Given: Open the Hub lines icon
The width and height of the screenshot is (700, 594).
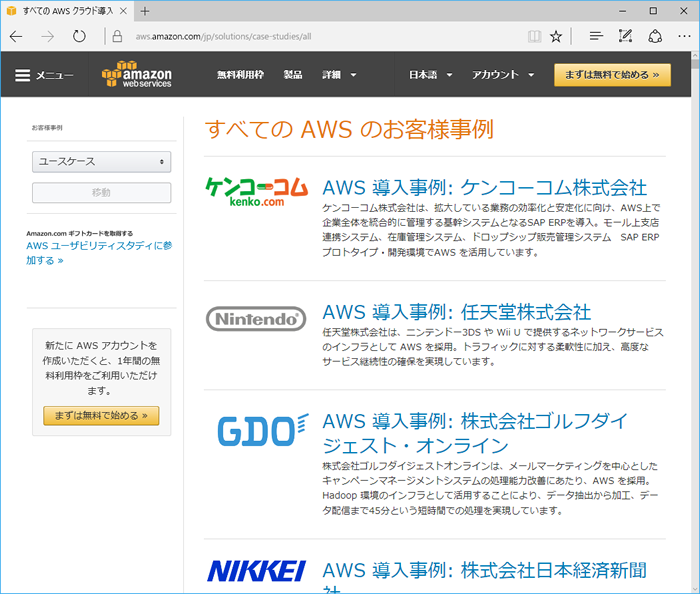Looking at the screenshot, I should pos(596,36).
